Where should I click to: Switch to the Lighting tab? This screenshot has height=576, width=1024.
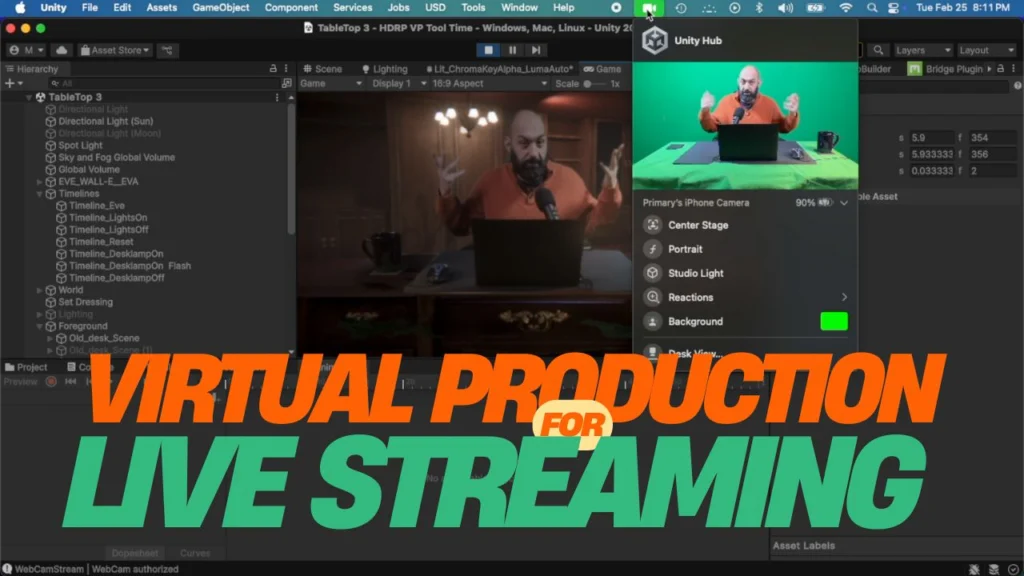(385, 69)
